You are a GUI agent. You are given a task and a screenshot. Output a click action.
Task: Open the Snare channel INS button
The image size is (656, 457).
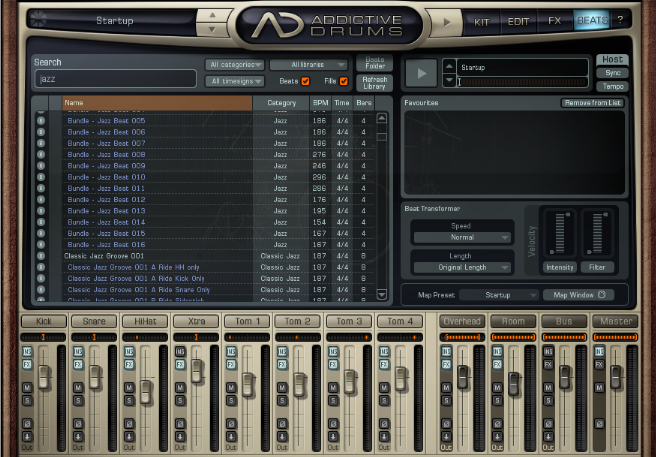tap(78, 352)
